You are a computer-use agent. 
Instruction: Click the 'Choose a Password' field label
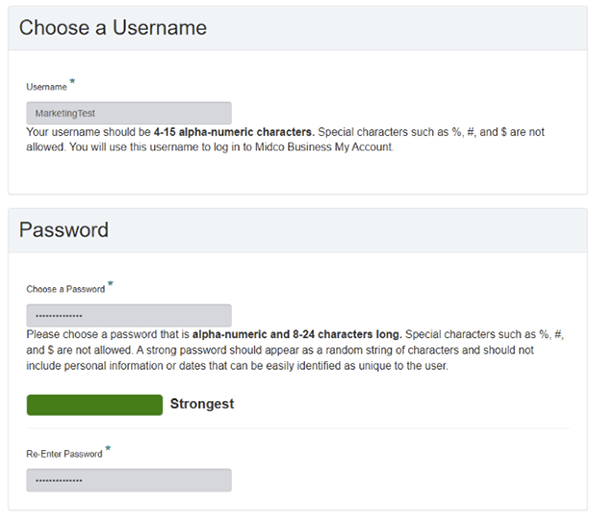click(65, 289)
